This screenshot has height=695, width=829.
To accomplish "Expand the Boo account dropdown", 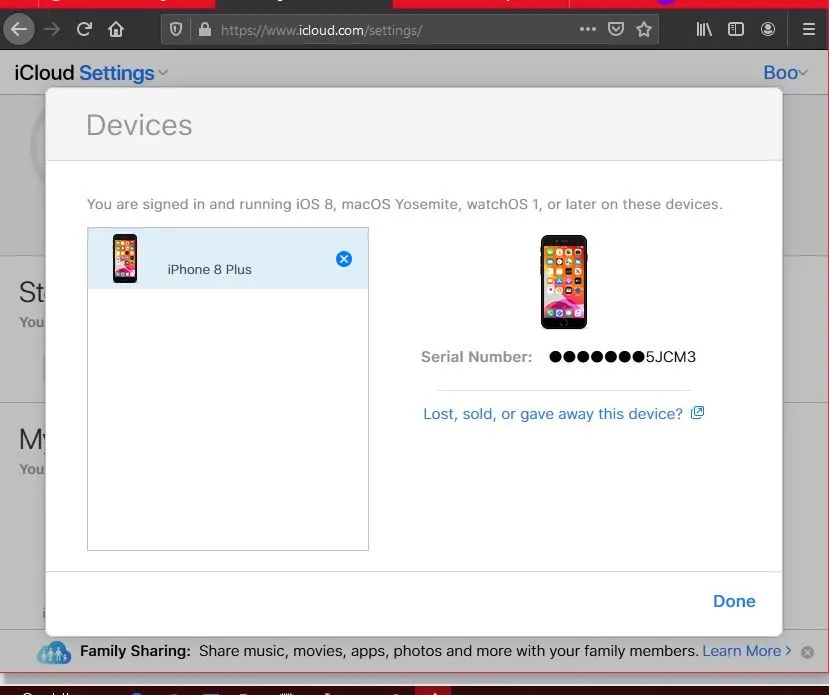I will 785,73.
